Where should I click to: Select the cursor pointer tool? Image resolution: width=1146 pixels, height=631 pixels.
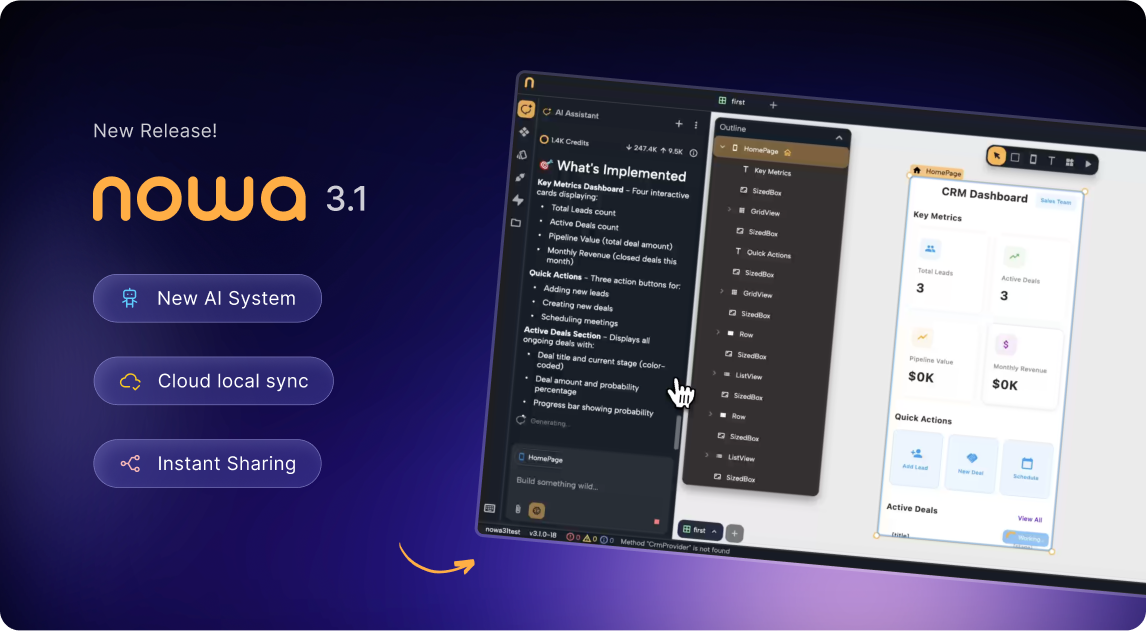pos(997,156)
